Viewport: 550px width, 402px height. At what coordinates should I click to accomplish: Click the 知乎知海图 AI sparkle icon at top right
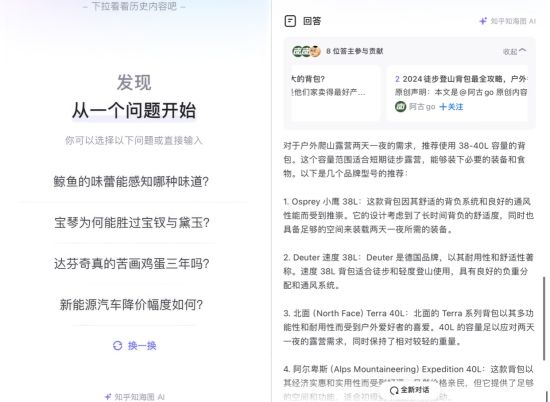click(x=483, y=21)
